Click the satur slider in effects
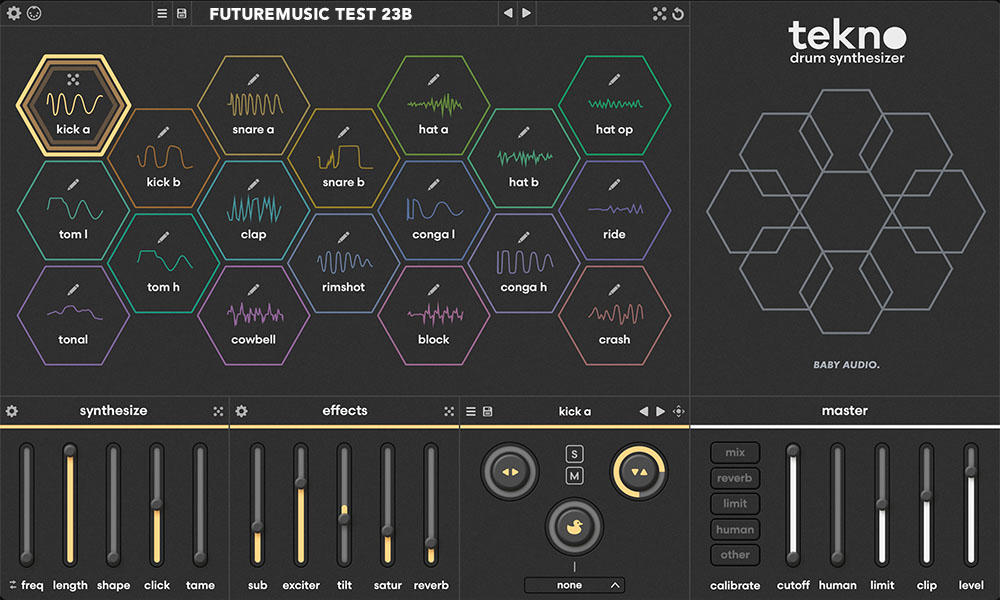The width and height of the screenshot is (1000, 600). point(387,504)
